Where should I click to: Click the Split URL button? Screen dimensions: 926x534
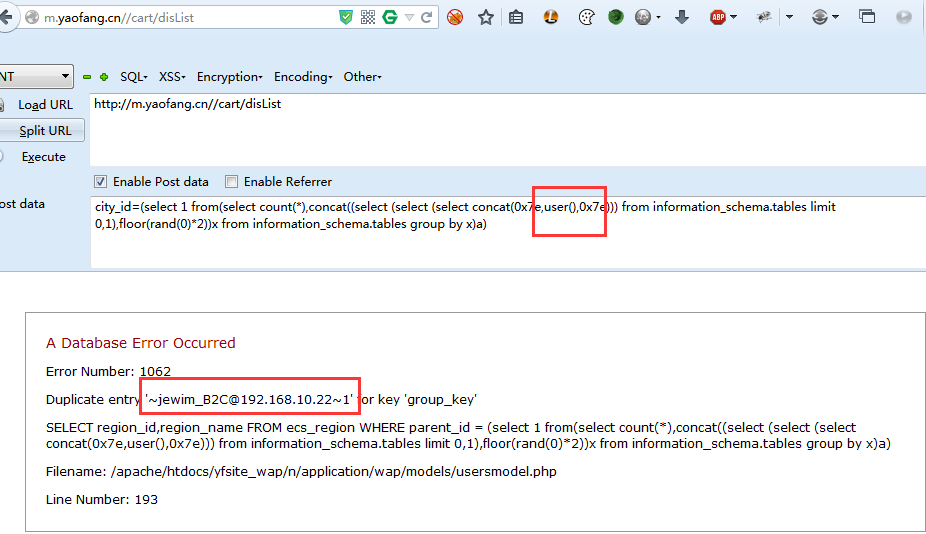(x=42, y=131)
